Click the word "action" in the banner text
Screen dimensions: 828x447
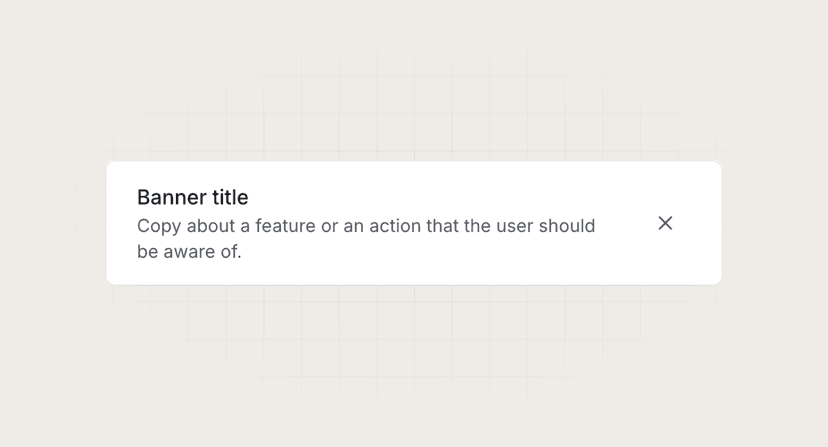point(395,226)
